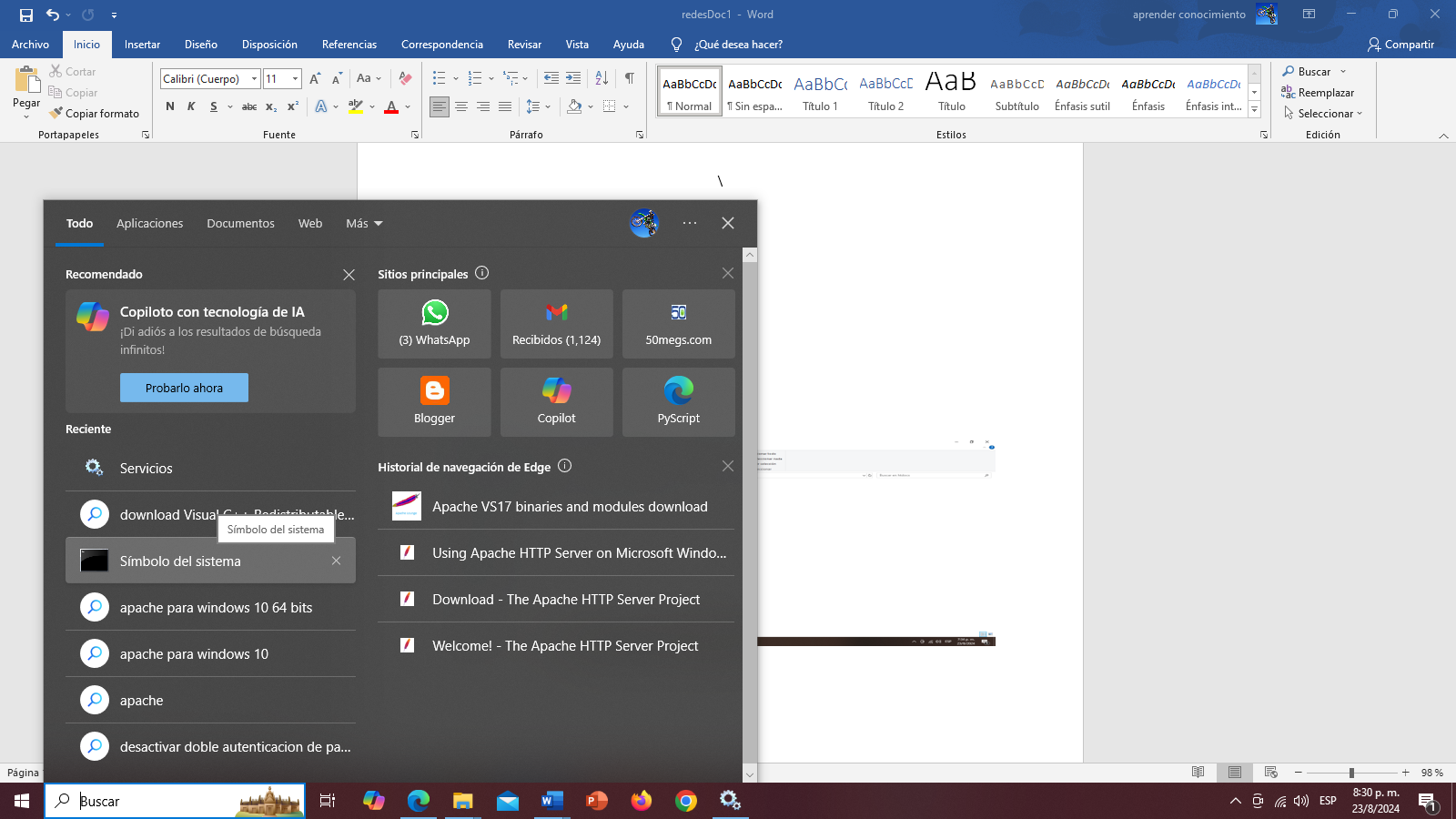1456x819 pixels.
Task: Increase font size with the grow font icon
Action: 315,79
